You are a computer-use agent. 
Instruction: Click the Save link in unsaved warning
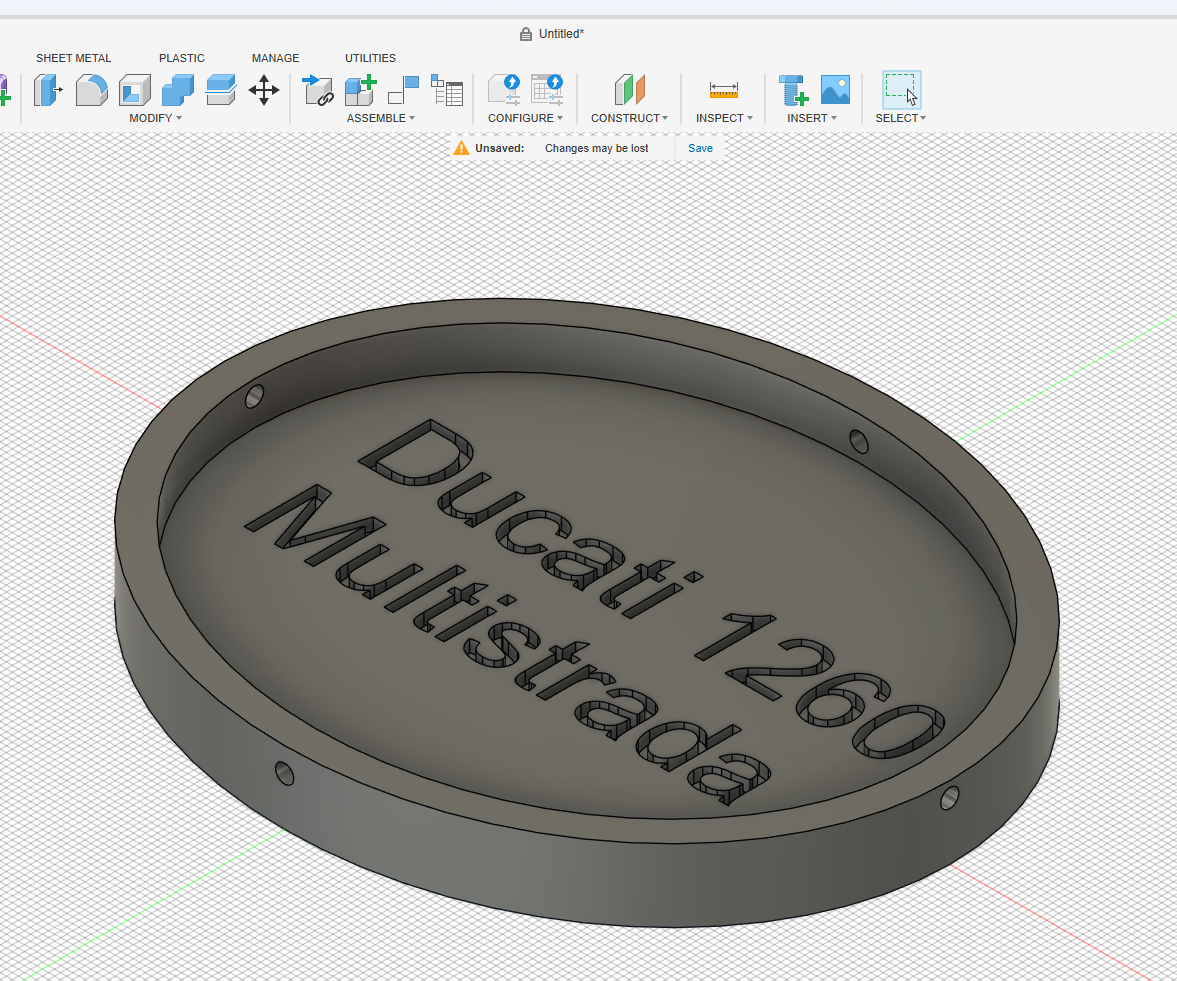pos(700,148)
